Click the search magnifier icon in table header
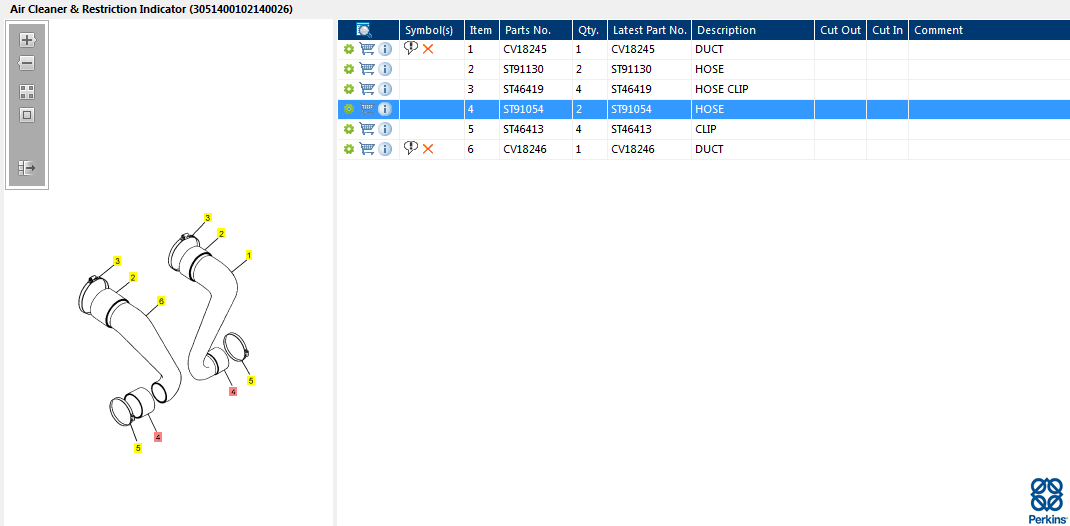Image resolution: width=1070 pixels, height=526 pixels. click(364, 30)
